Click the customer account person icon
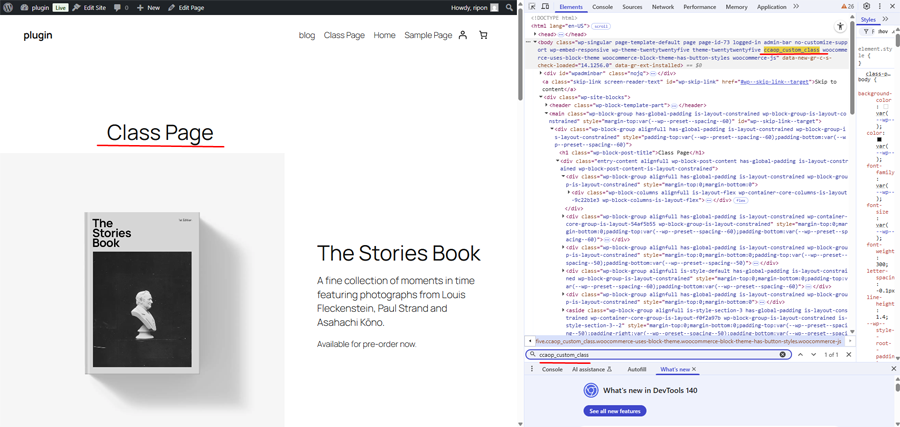Screen dimensions: 900x427 point(463,35)
